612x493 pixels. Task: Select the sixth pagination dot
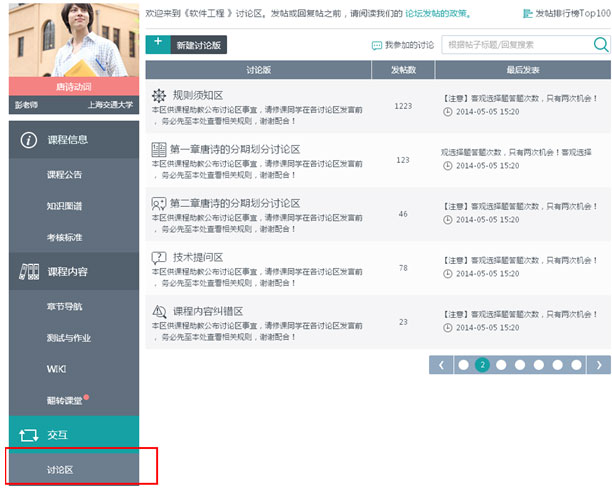(557, 365)
